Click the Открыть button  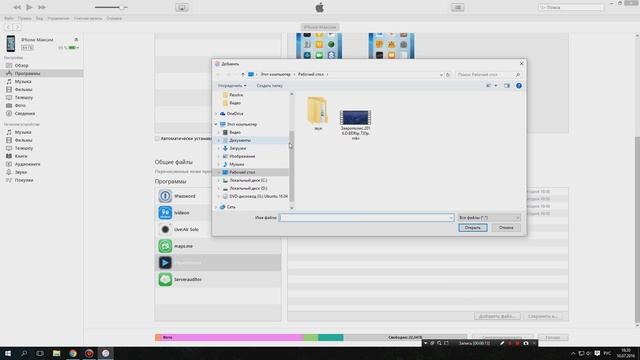tap(473, 228)
